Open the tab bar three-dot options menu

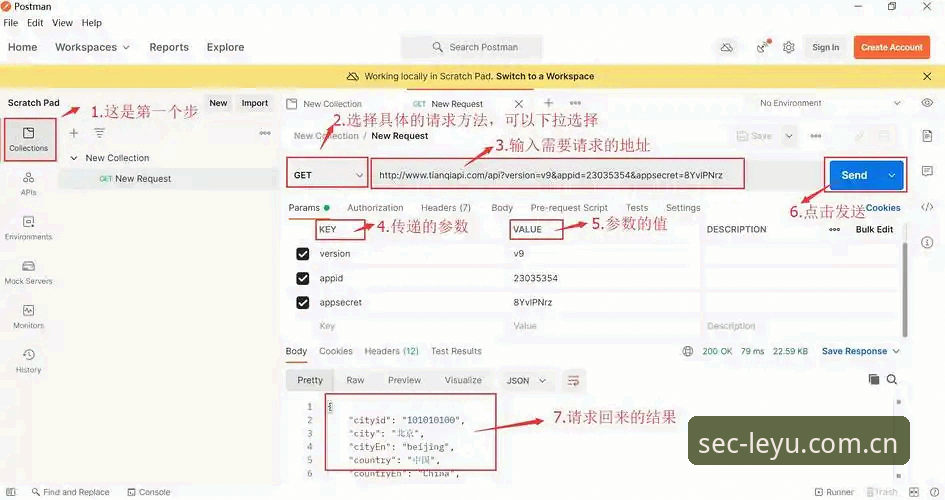pyautogui.click(x=575, y=103)
